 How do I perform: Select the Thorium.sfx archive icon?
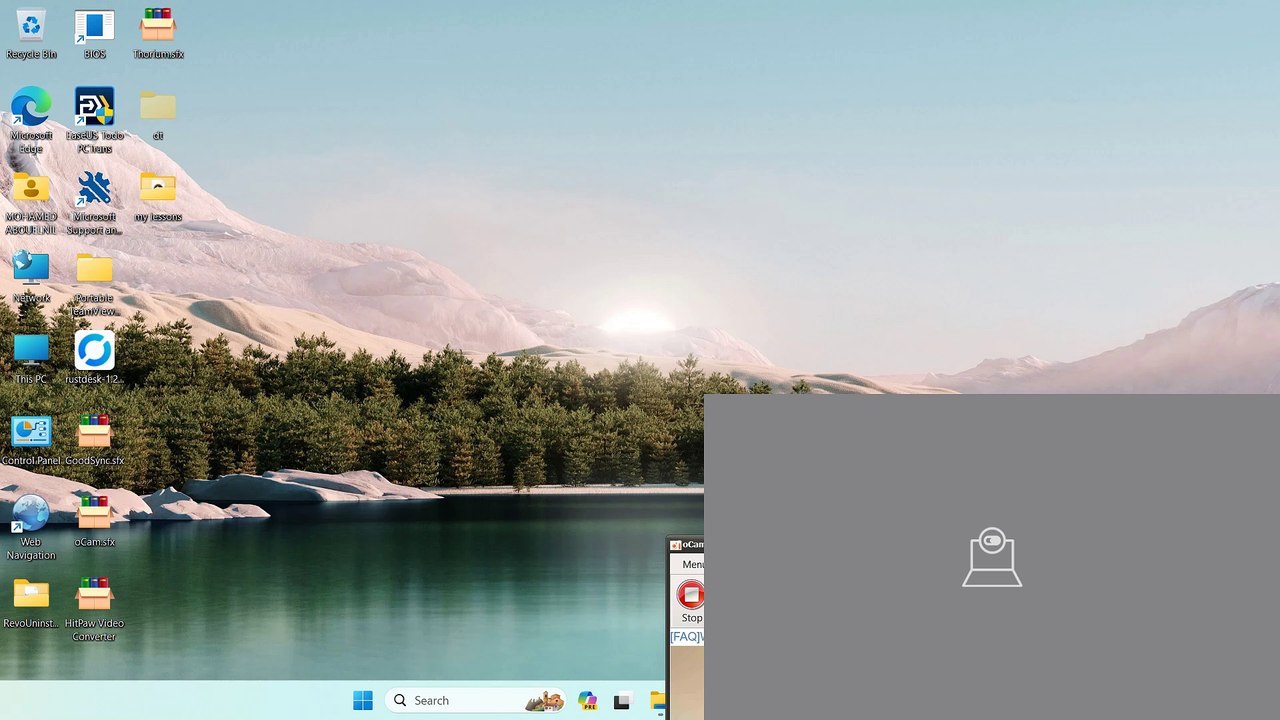pos(158,34)
